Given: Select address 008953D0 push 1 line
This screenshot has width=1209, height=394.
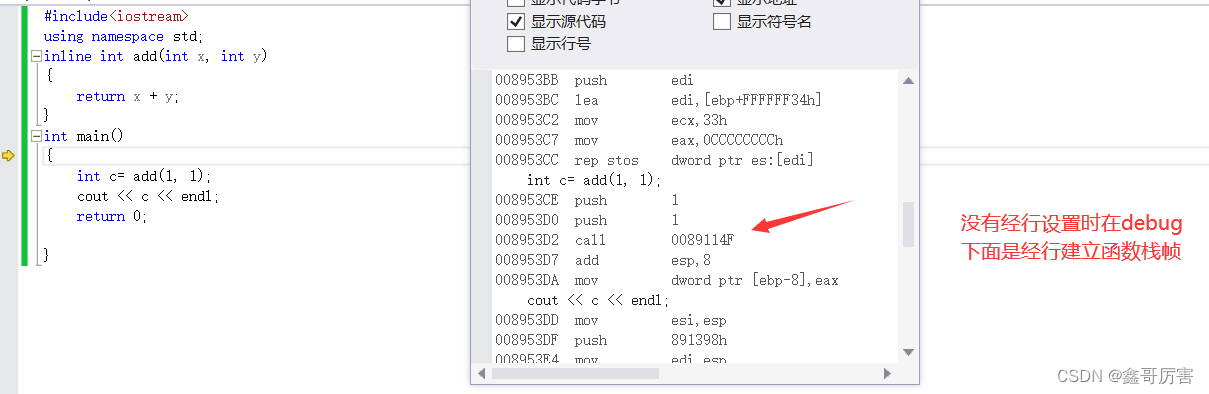Looking at the screenshot, I should 587,220.
